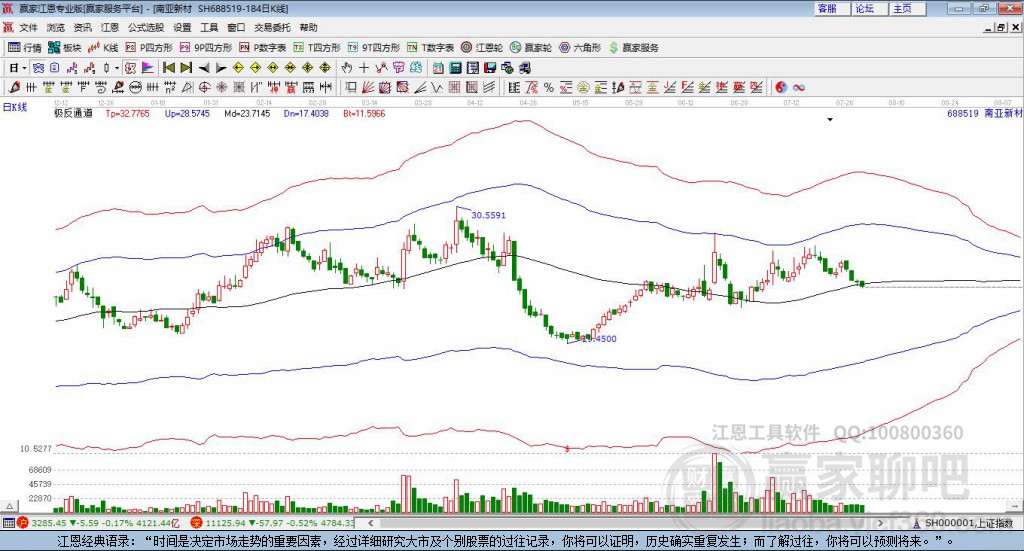This screenshot has width=1024, height=551.
Task: Open the calendar icon in toolbar
Action: point(438,68)
